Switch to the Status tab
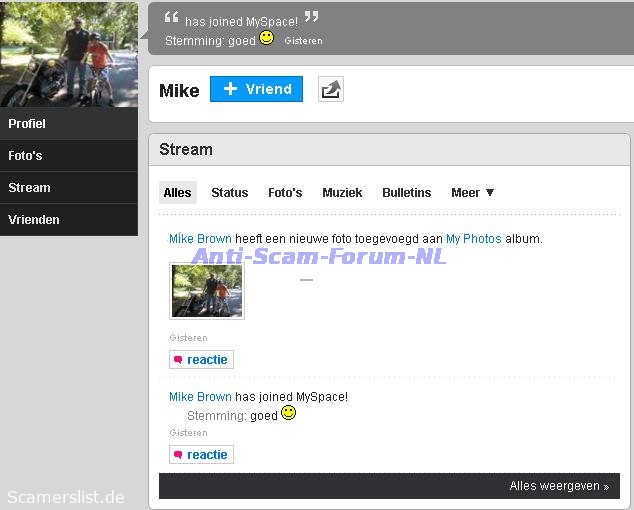 [x=229, y=192]
